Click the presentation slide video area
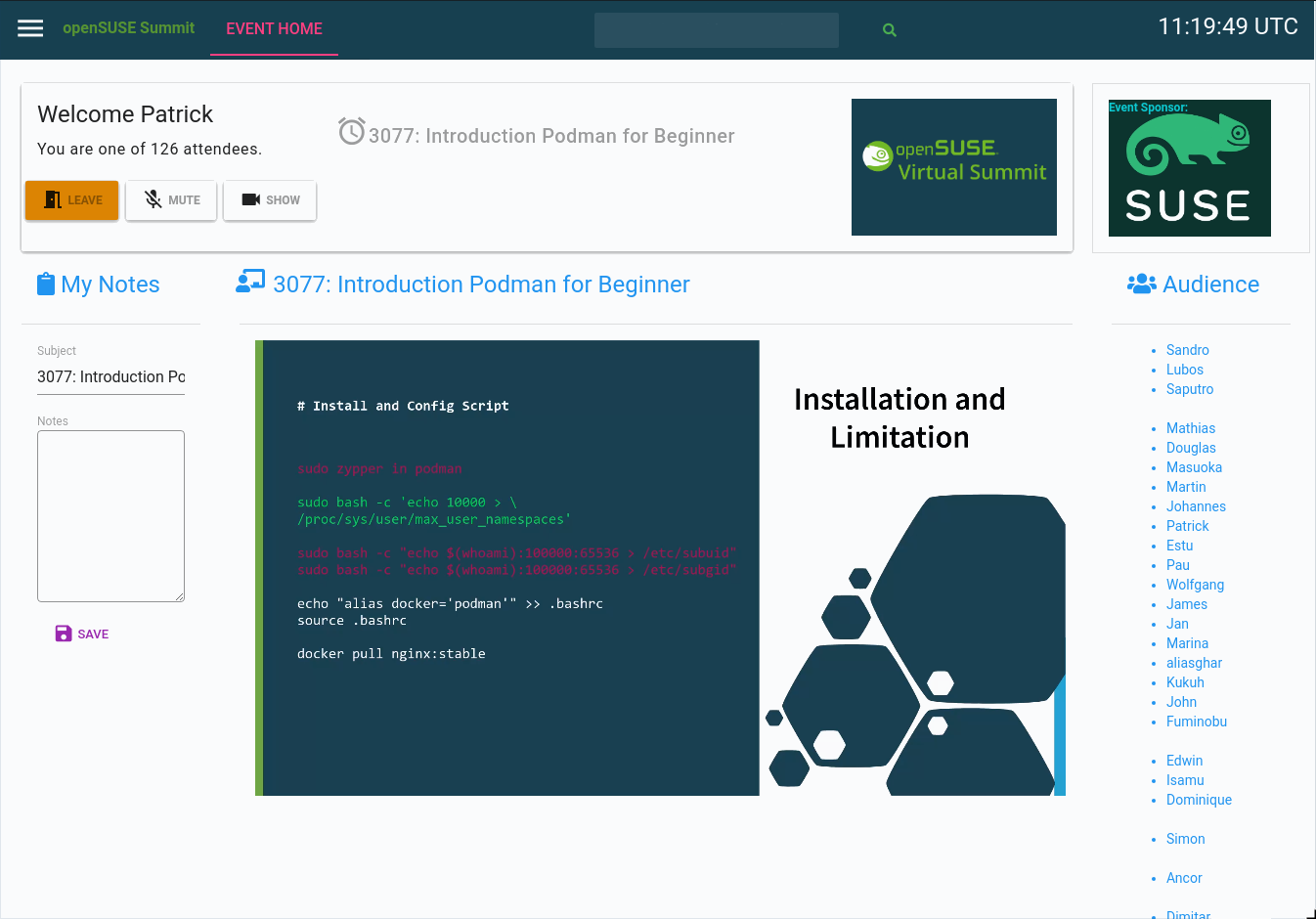The image size is (1316, 919). pyautogui.click(x=660, y=568)
